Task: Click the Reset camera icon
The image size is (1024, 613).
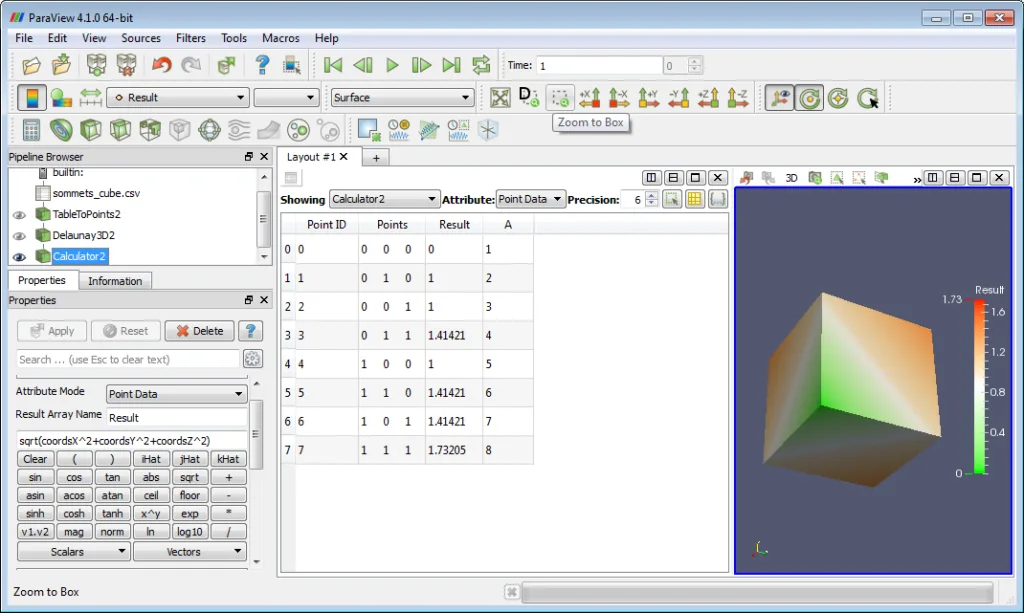Action: 500,98
